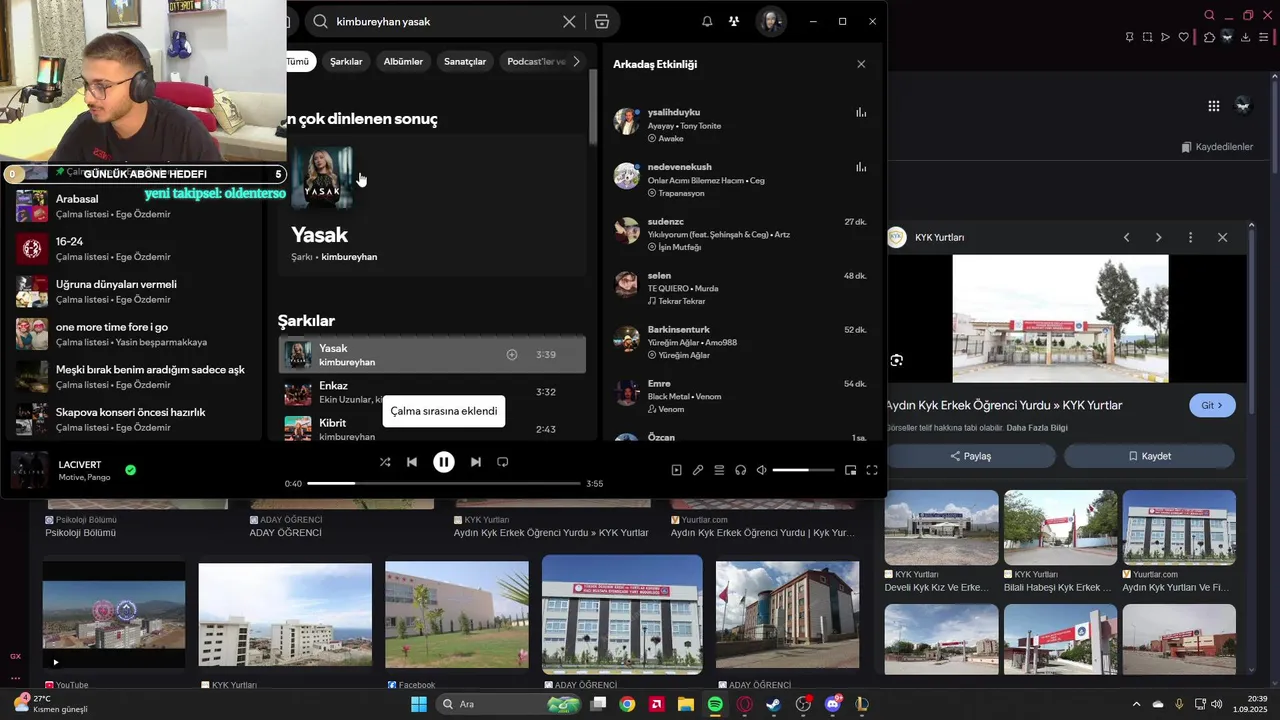Image resolution: width=1280 pixels, height=720 pixels.
Task: Toggle shuffle in the Spotify player
Action: (x=385, y=462)
